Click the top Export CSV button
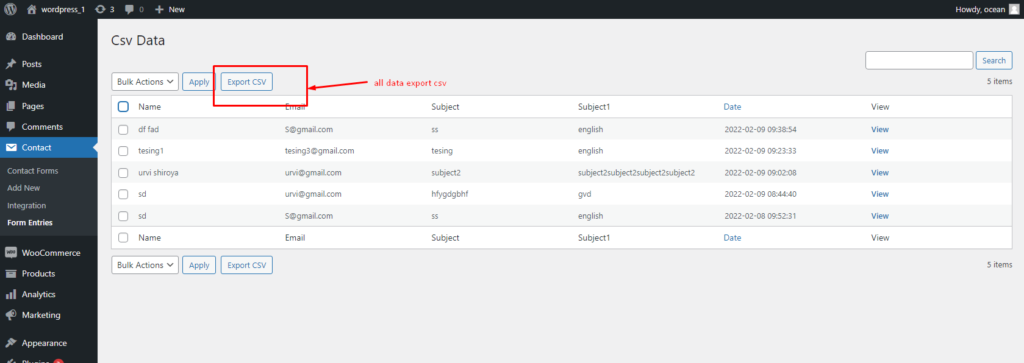Viewport: 1024px width, 363px height. coord(247,82)
